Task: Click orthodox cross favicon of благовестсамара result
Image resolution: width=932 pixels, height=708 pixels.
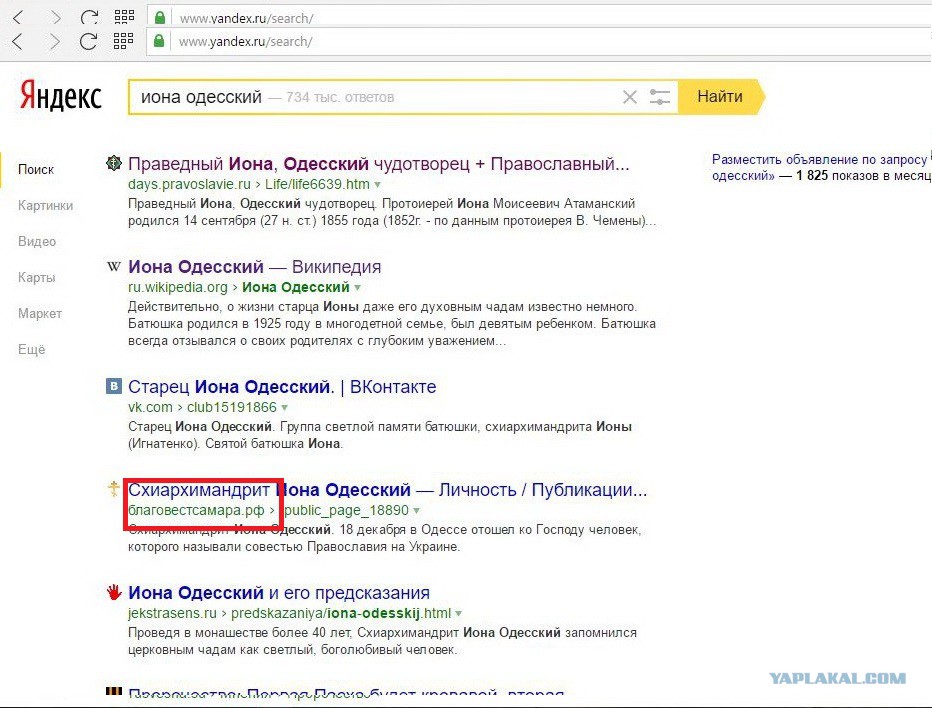Action: (x=114, y=489)
